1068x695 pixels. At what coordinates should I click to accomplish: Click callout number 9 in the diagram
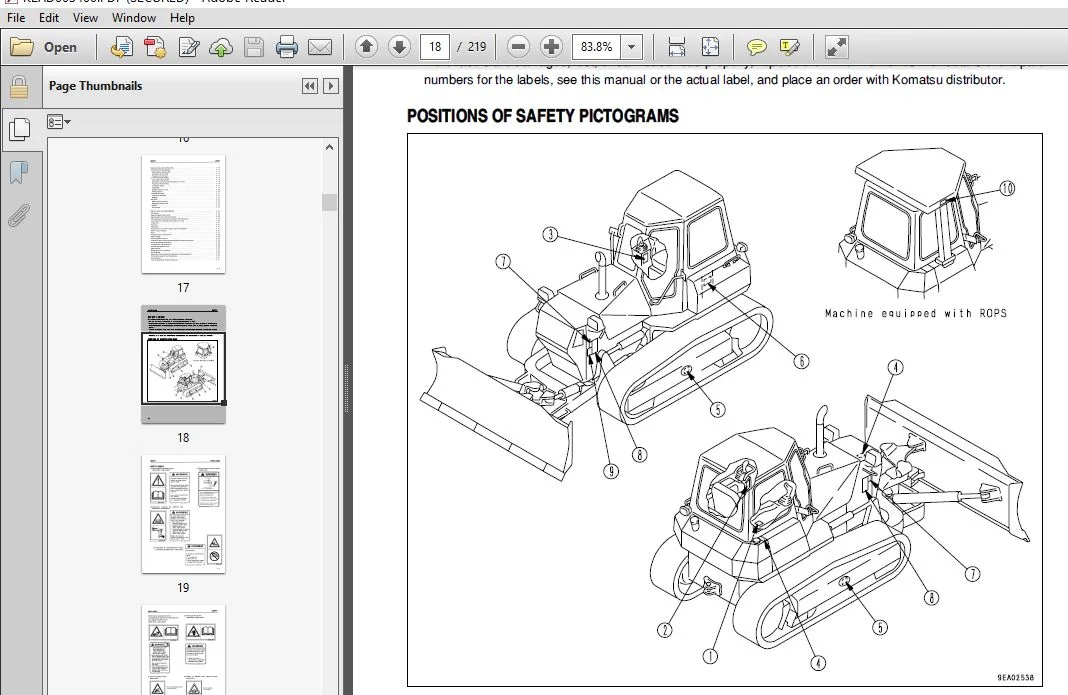click(x=611, y=471)
